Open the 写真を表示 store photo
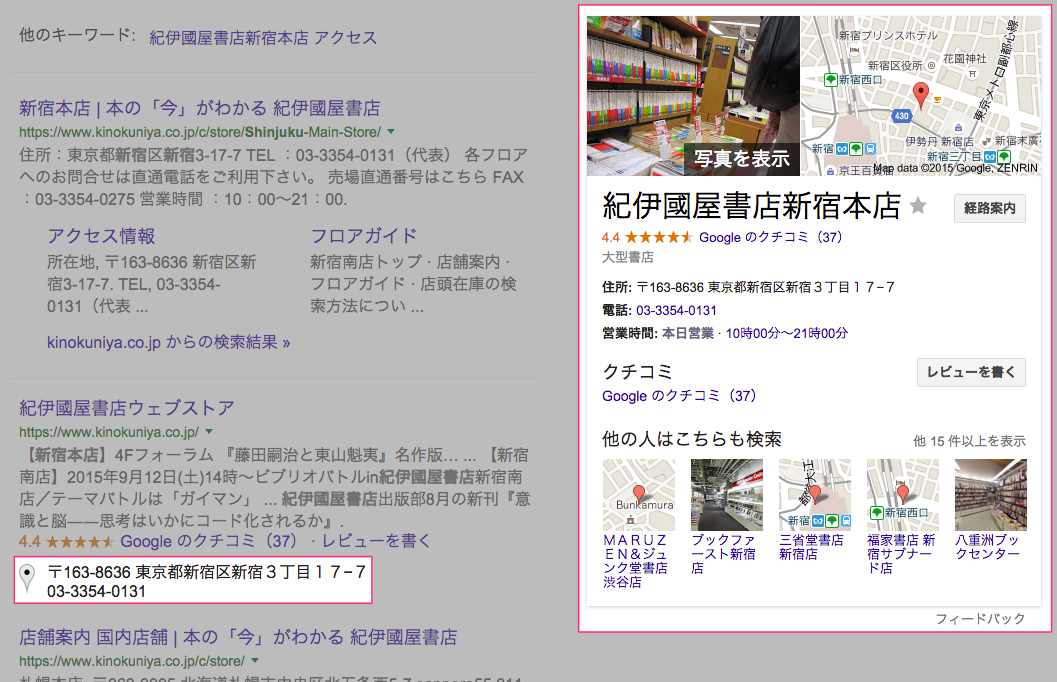Screen dimensions: 1057x682 693,96
